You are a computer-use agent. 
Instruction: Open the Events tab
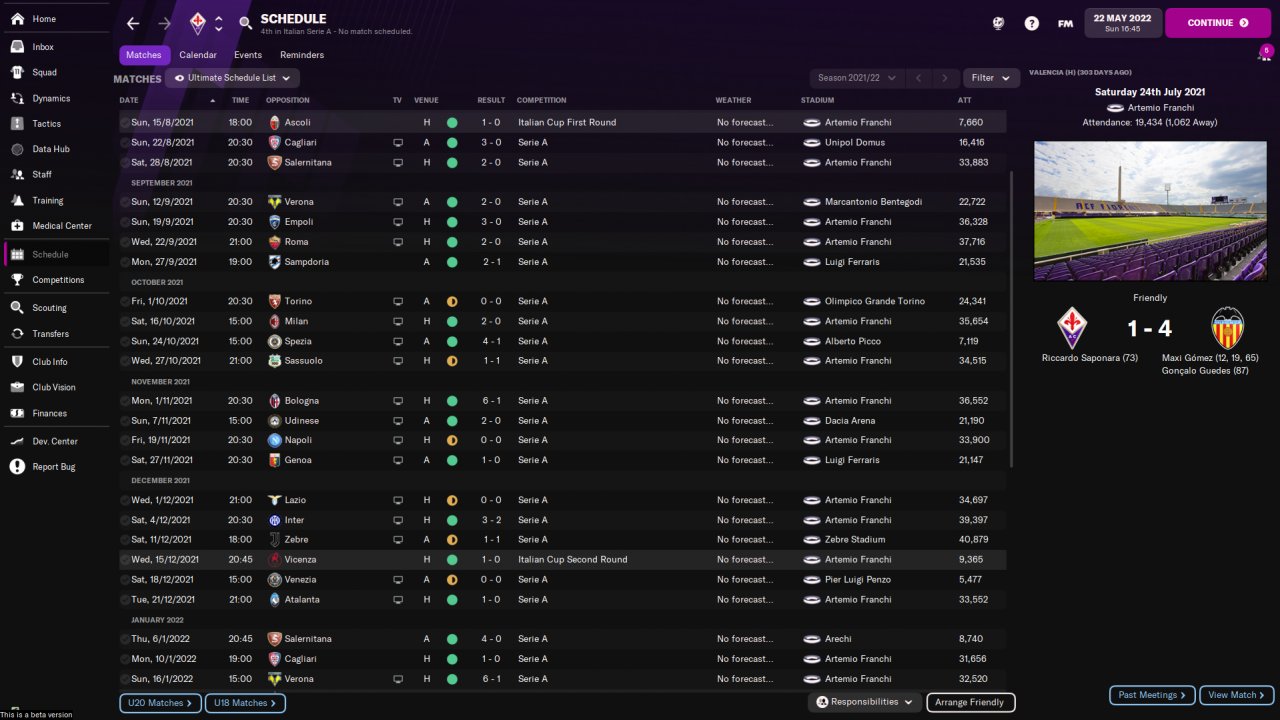click(x=248, y=55)
